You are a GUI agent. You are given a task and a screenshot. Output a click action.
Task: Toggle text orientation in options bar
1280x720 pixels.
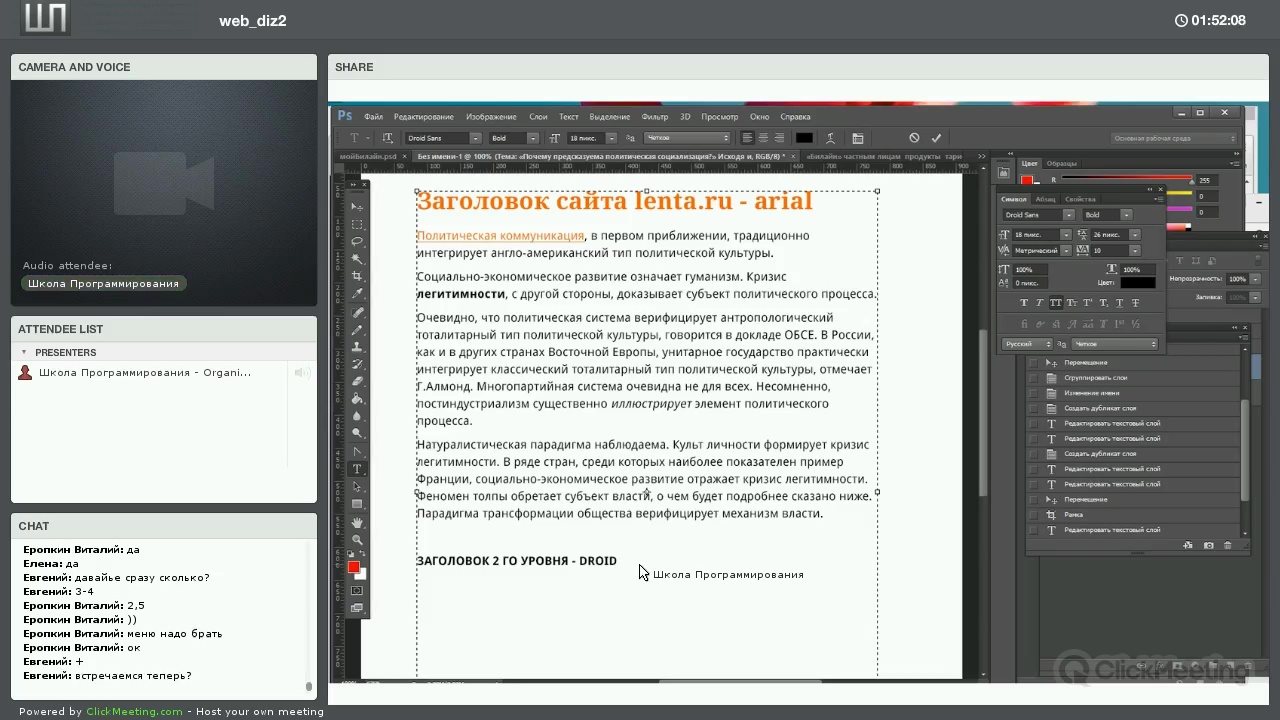coord(388,138)
